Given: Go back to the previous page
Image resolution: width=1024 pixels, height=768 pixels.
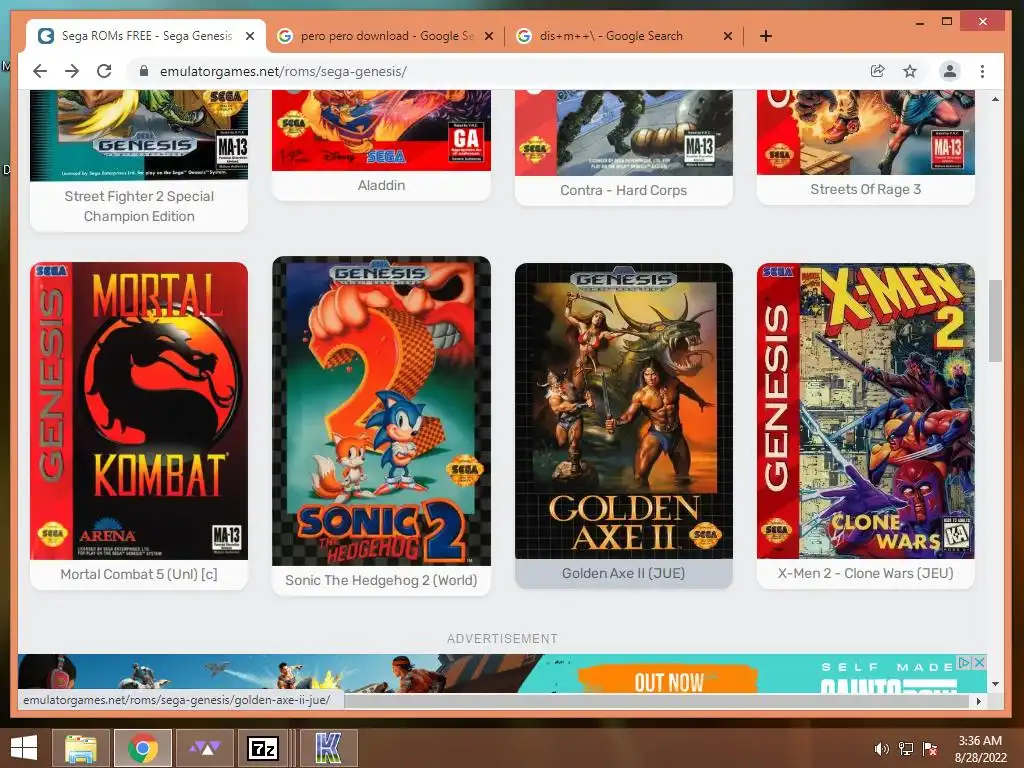Looking at the screenshot, I should (x=40, y=71).
